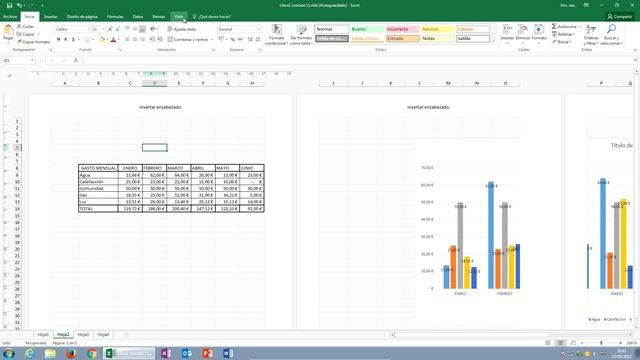Open the Archivo tab
The width and height of the screenshot is (640, 360).
pos(10,17)
